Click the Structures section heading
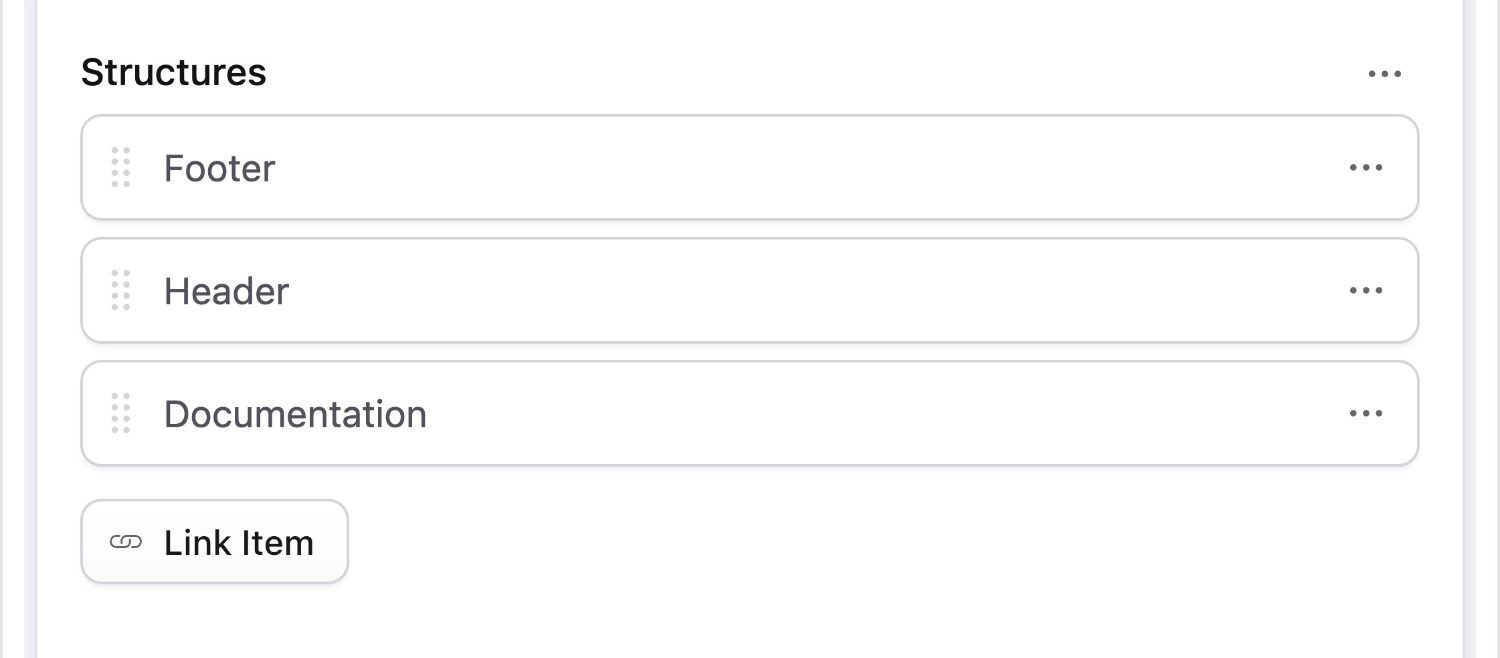 pyautogui.click(x=174, y=73)
